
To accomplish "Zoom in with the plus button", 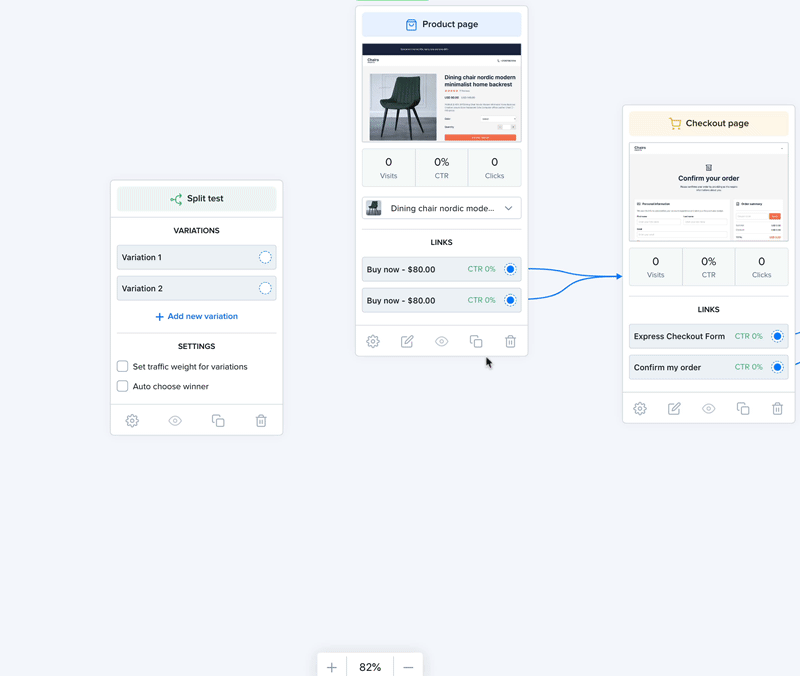I will (x=332, y=667).
